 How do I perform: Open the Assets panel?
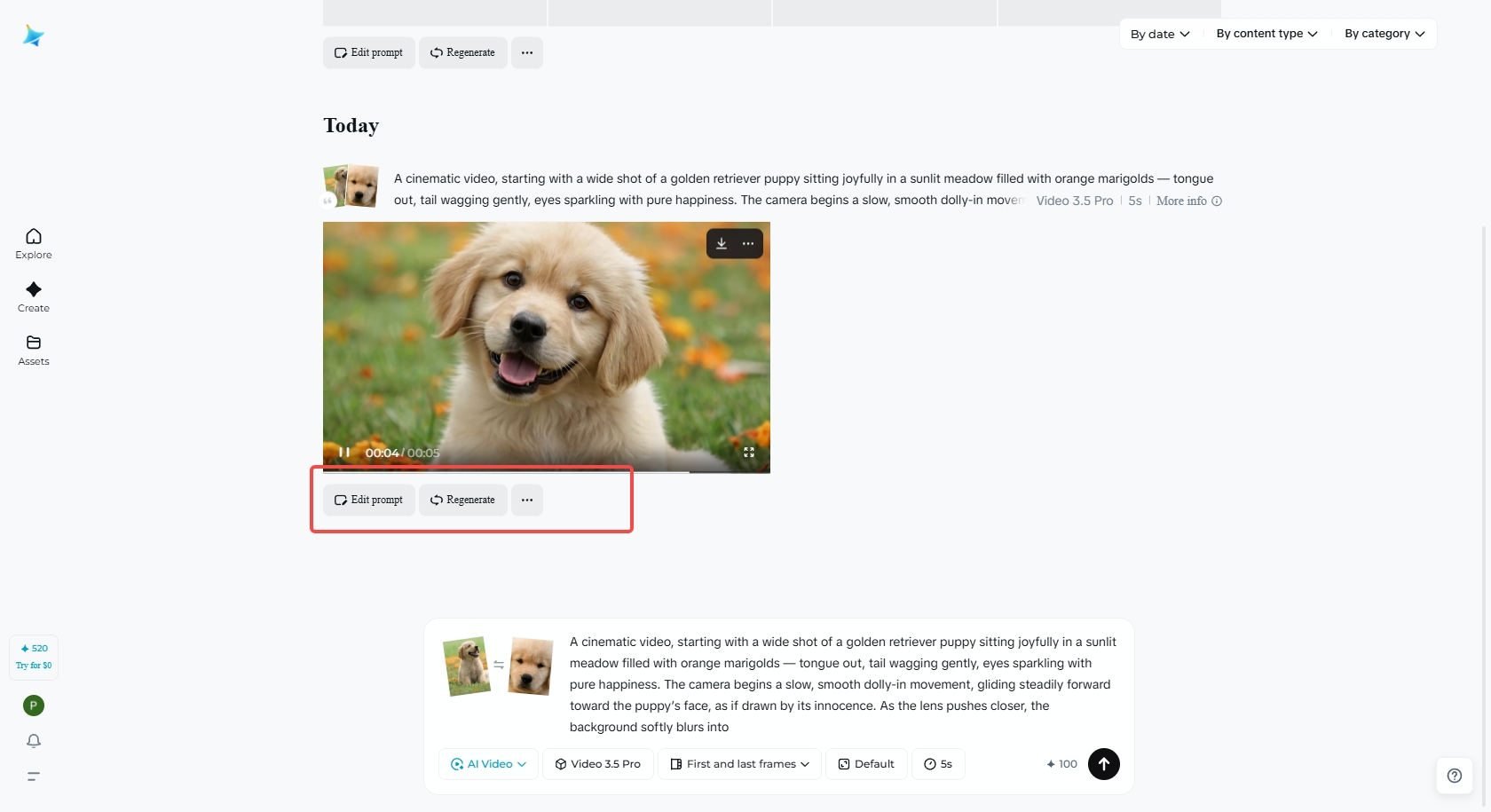33,350
